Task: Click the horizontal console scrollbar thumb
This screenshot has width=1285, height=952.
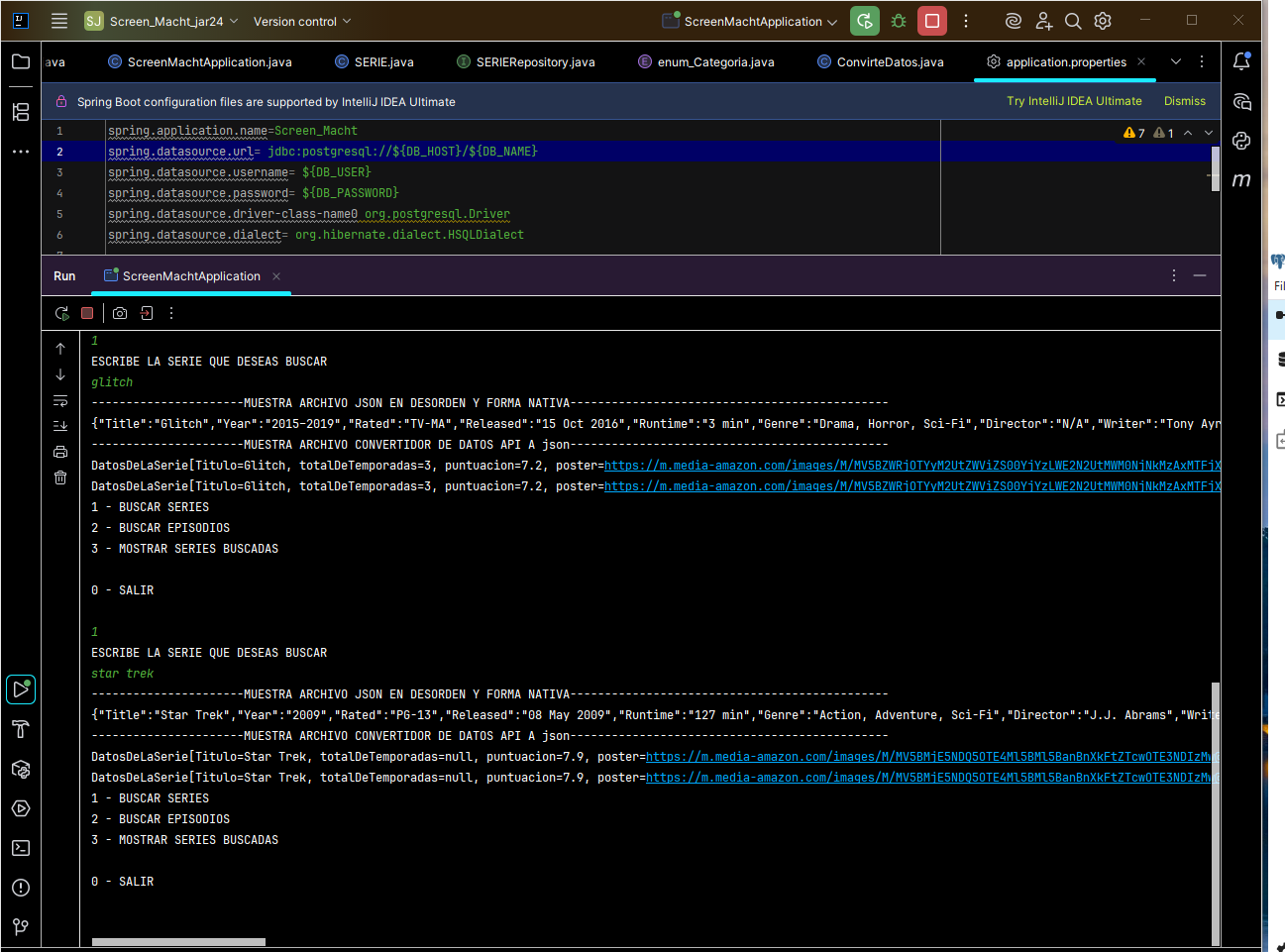Action: pyautogui.click(x=178, y=942)
